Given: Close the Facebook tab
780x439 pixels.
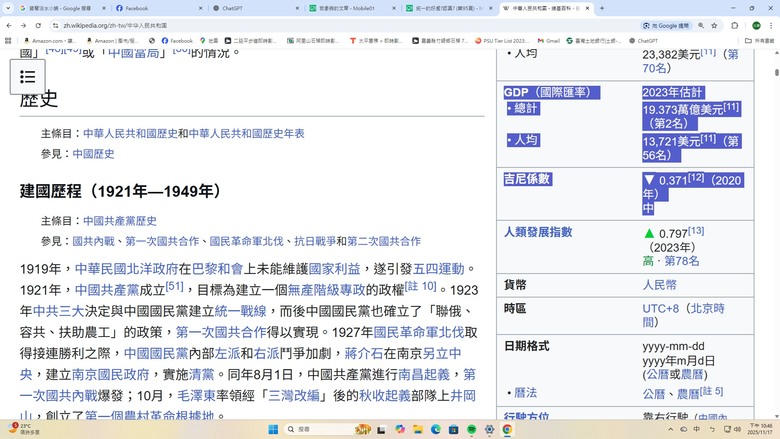Looking at the screenshot, I should (200, 8).
